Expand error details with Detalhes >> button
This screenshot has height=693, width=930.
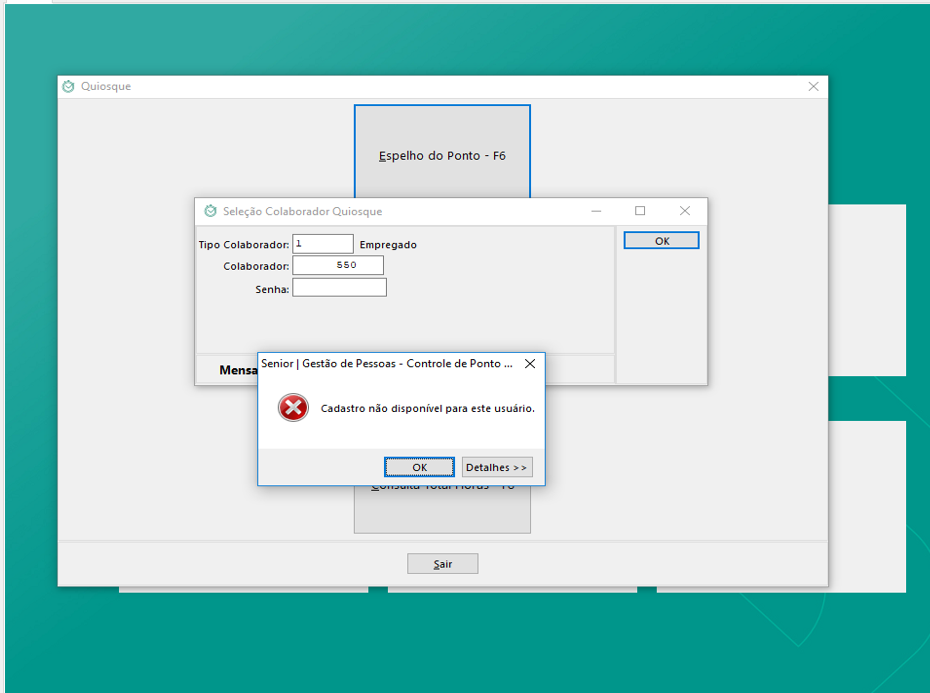[x=497, y=467]
